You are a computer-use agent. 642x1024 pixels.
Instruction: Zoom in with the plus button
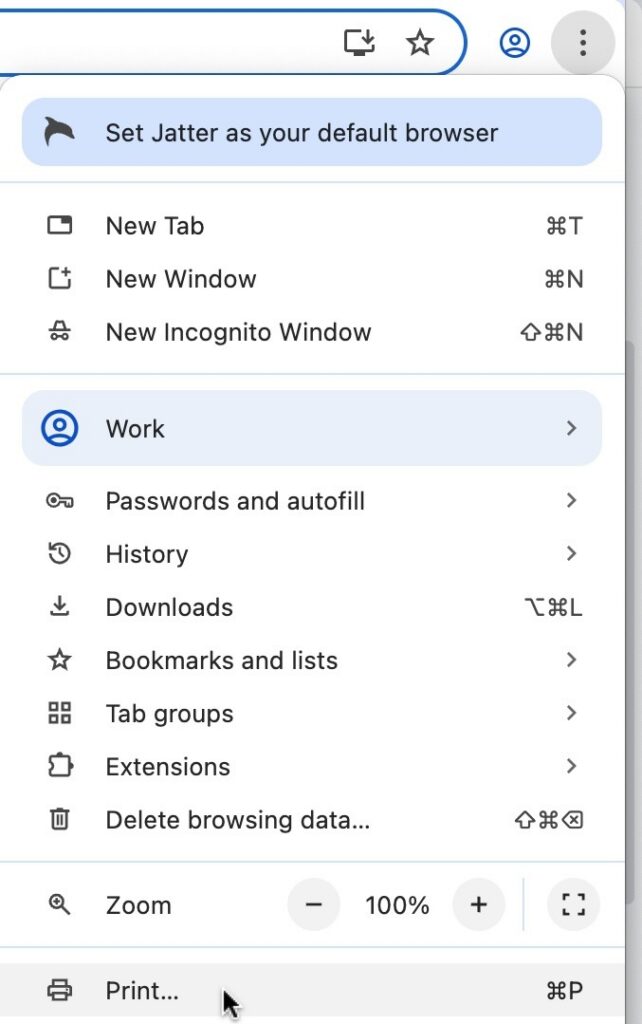pyautogui.click(x=479, y=905)
